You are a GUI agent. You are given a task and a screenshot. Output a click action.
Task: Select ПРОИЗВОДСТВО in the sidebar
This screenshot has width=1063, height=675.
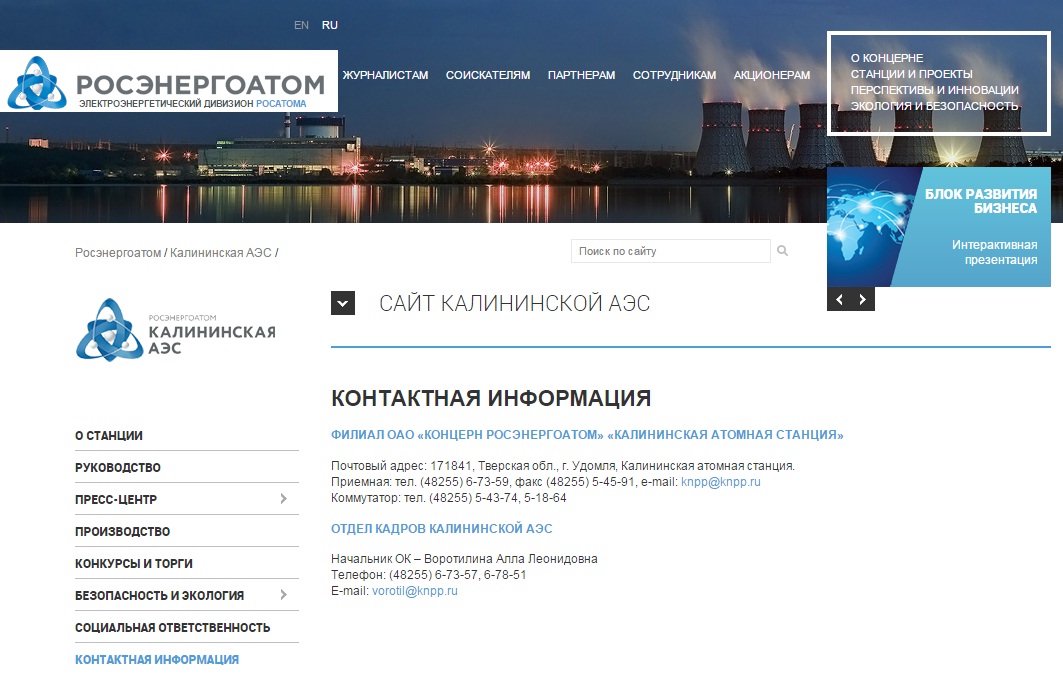pos(123,531)
